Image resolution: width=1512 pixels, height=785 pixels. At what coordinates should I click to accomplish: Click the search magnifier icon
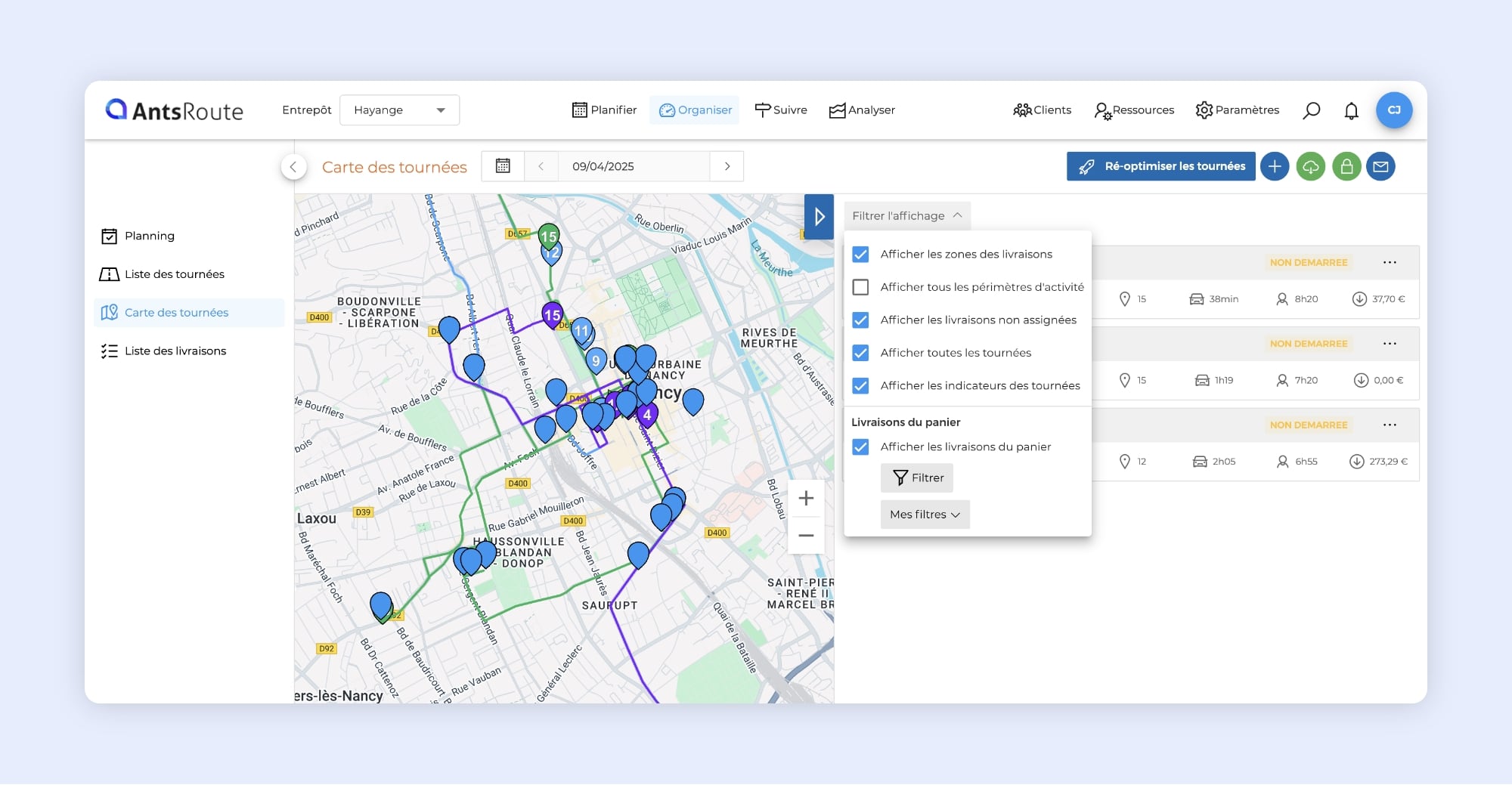coord(1312,110)
